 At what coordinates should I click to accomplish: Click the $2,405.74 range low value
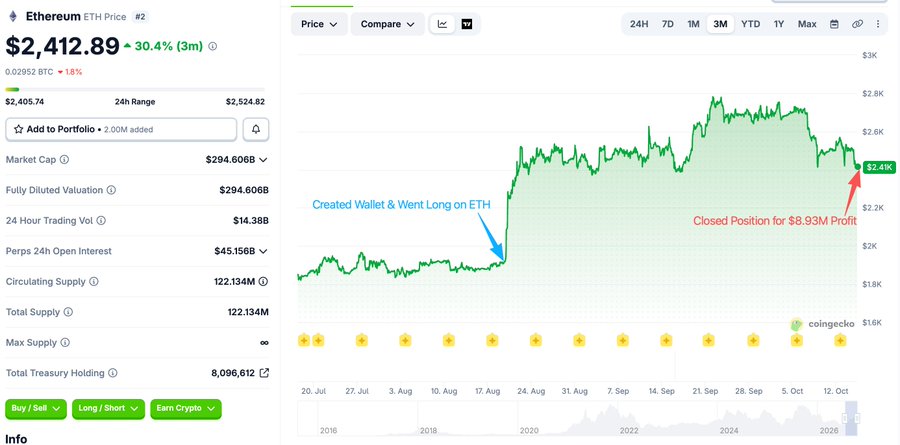[x=25, y=102]
